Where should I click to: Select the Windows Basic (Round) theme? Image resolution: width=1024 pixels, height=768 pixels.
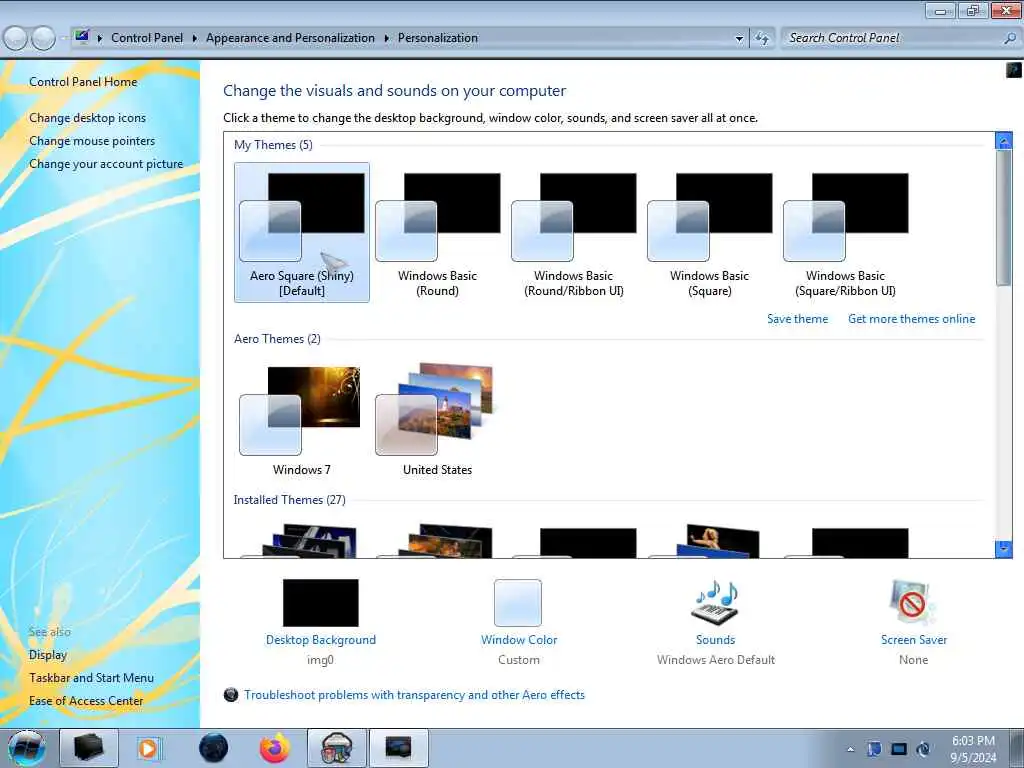438,232
